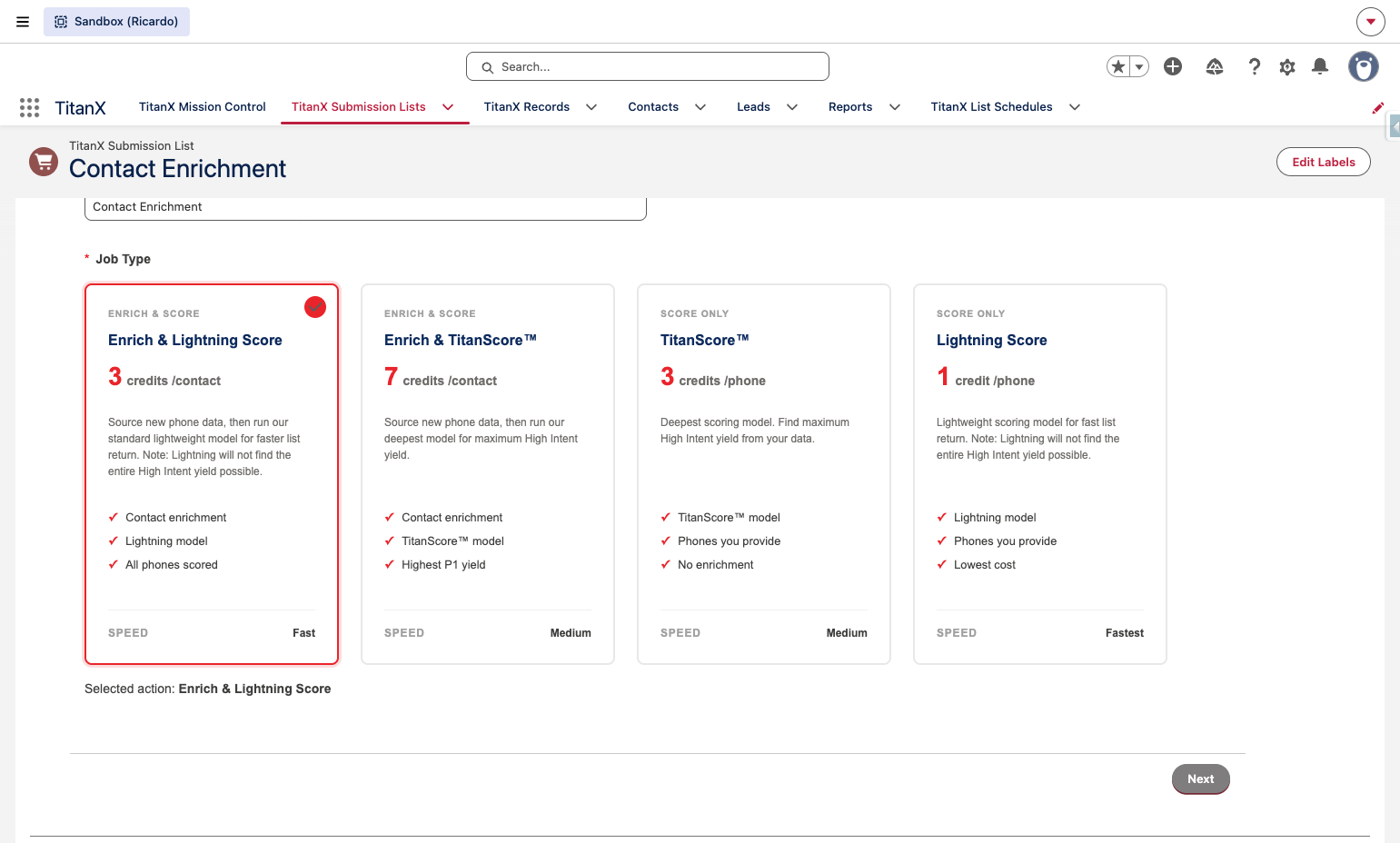The width and height of the screenshot is (1400, 843).
Task: Choose the TitanScore score-only card
Action: 764,474
